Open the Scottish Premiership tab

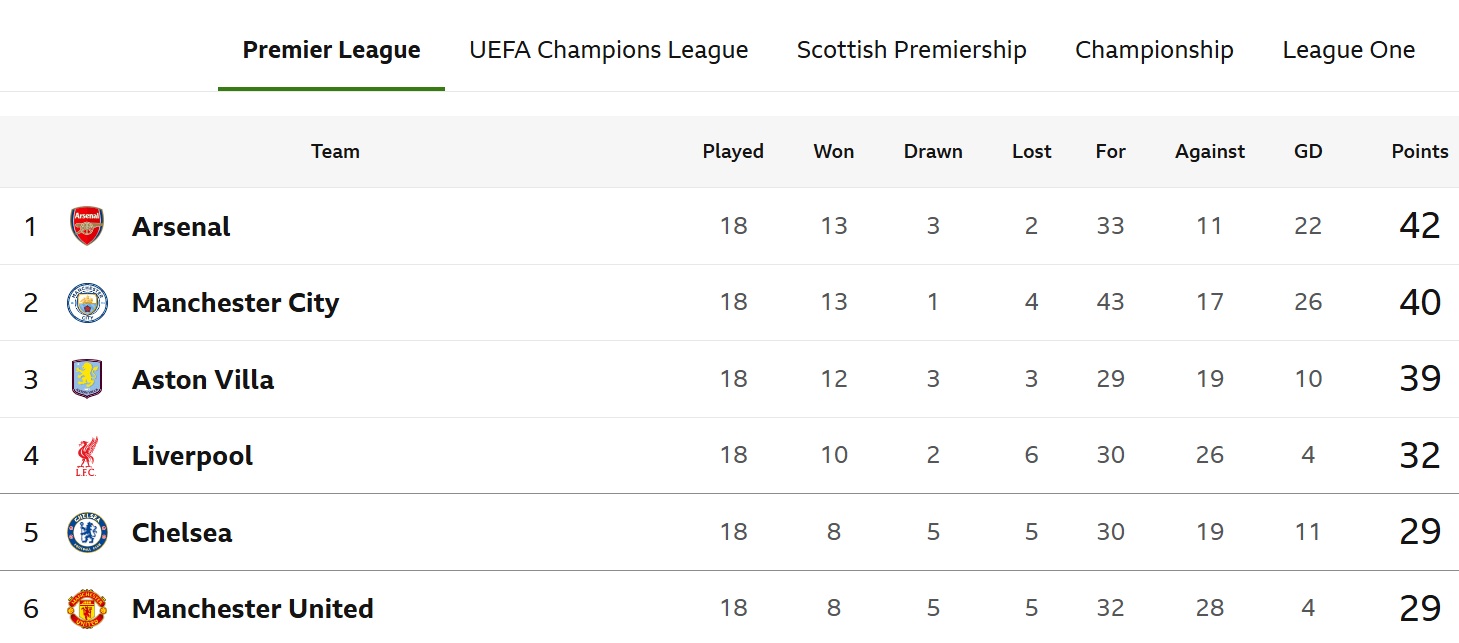911,50
